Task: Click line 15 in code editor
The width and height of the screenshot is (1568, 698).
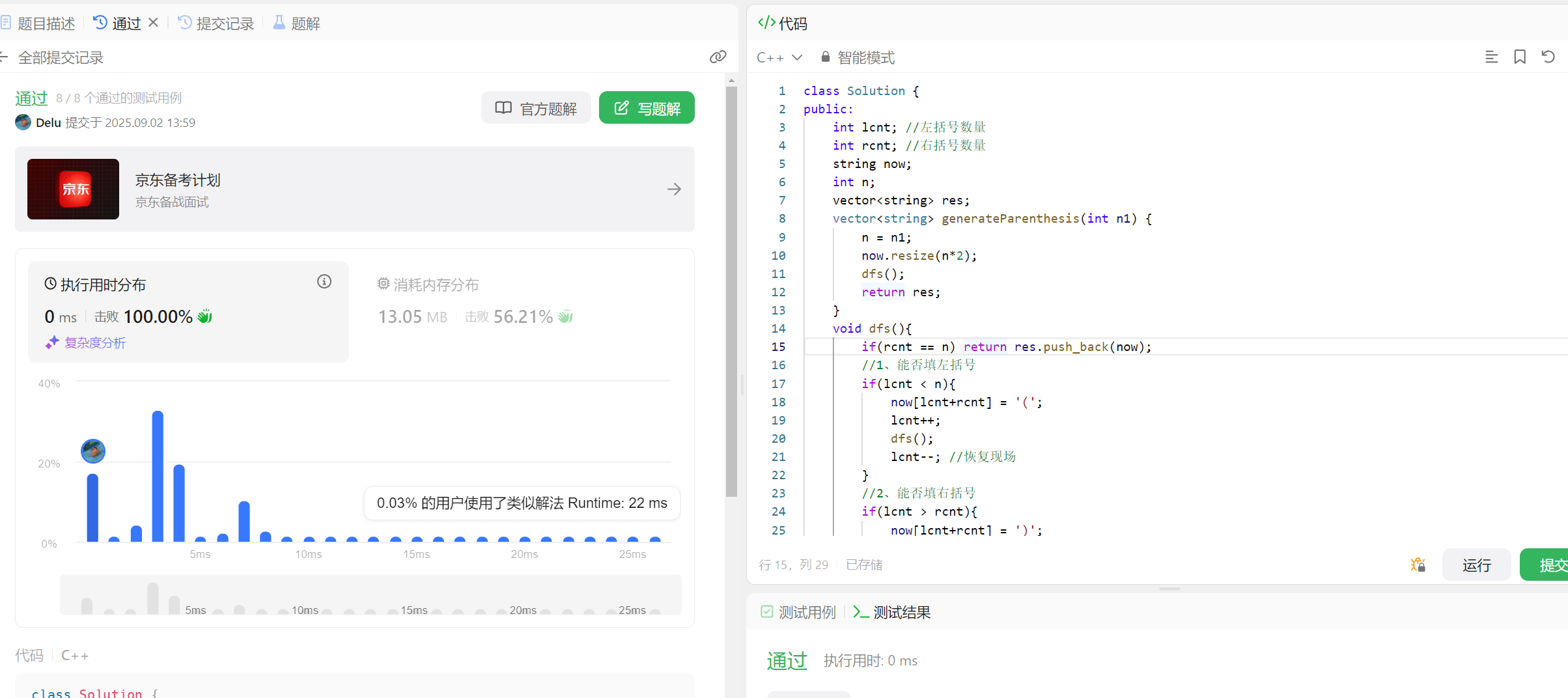Action: pos(1007,346)
